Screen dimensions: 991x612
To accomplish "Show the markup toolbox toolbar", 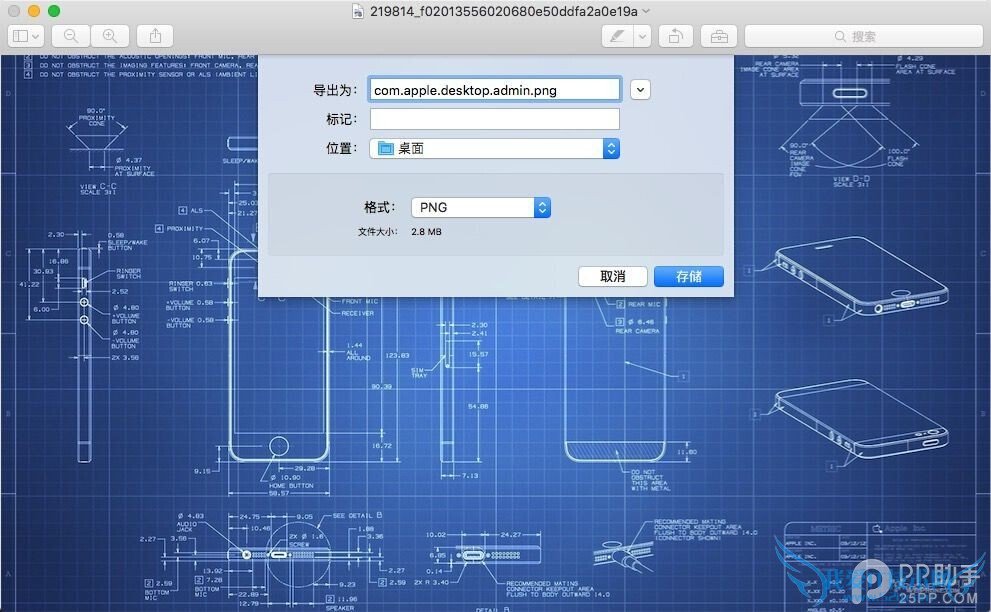I will click(719, 36).
